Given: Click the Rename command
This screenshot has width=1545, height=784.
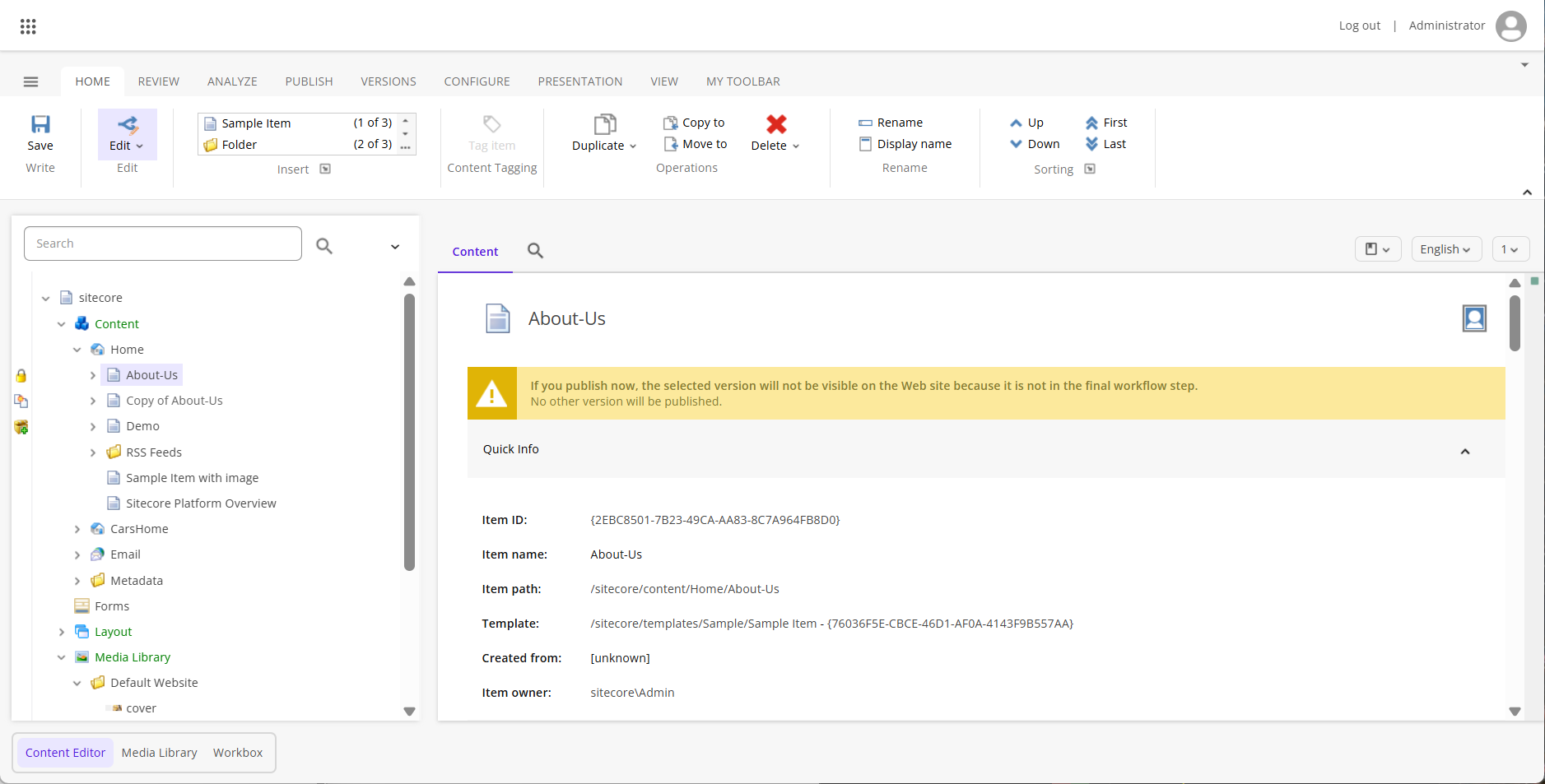Looking at the screenshot, I should pyautogui.click(x=891, y=123).
